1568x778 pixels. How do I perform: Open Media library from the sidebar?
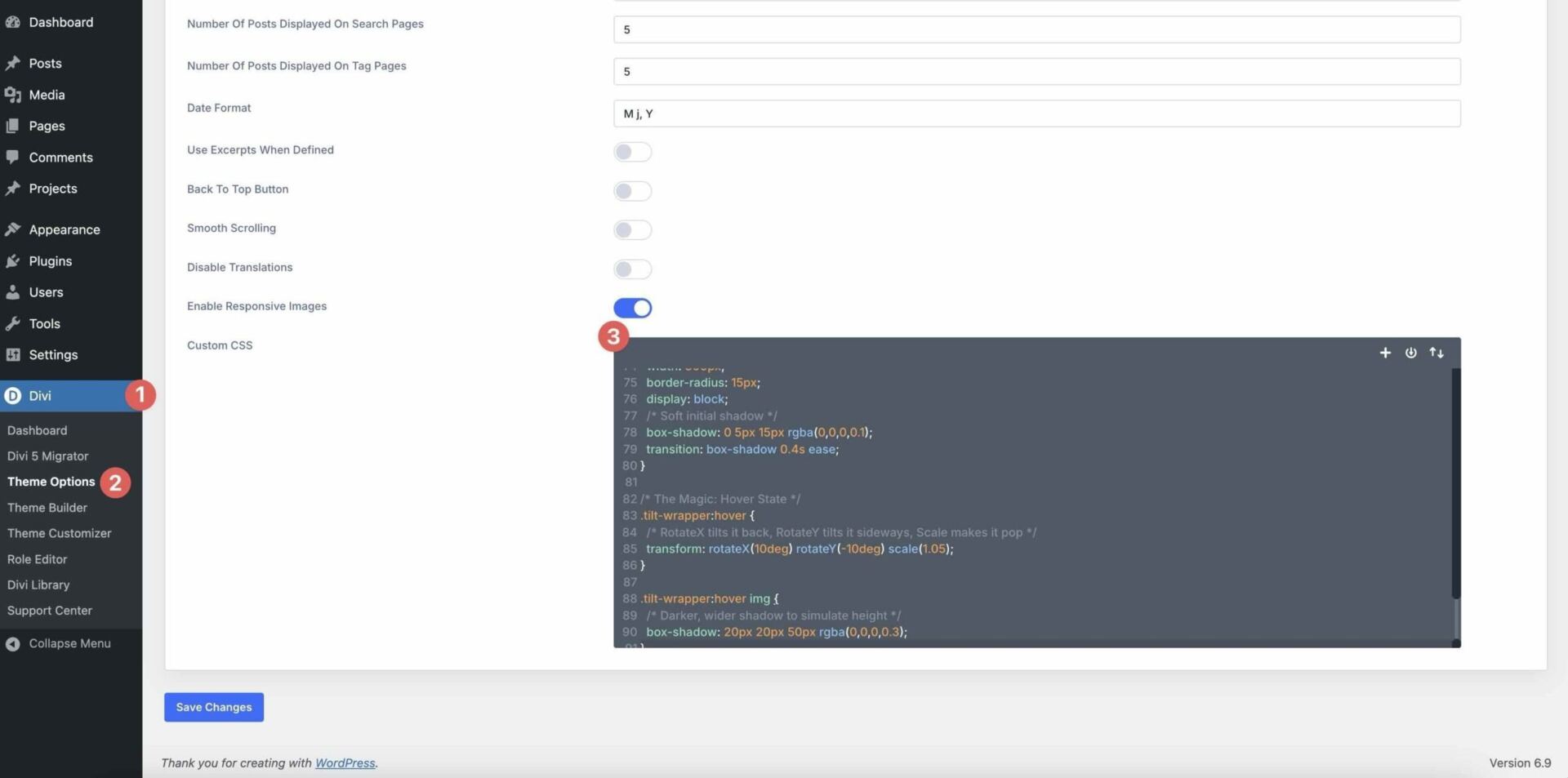[47, 95]
